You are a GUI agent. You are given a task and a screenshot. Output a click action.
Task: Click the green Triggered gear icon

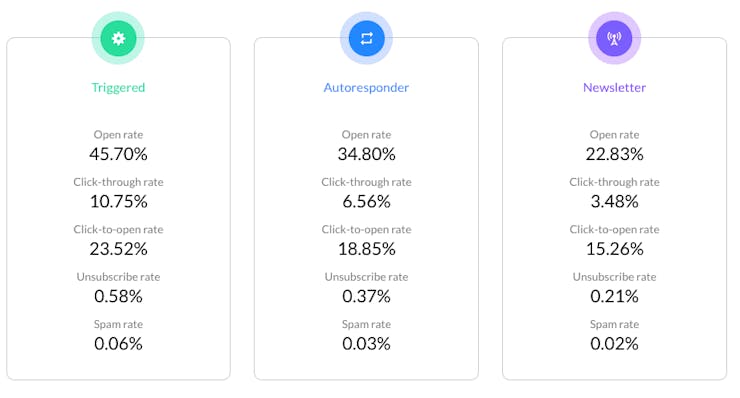point(118,38)
